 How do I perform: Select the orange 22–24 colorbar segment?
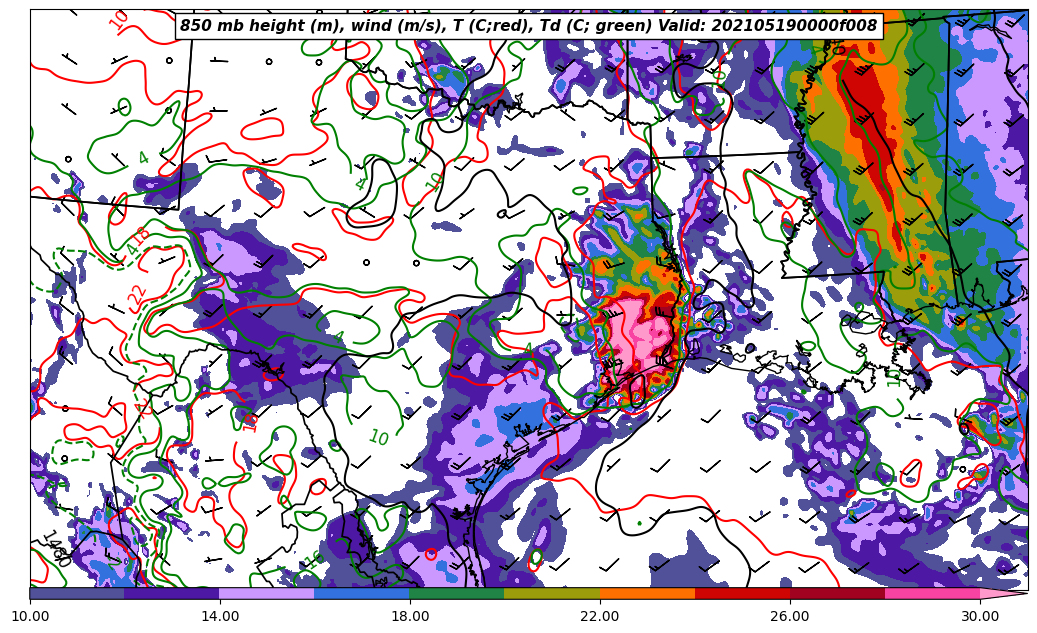(647, 593)
